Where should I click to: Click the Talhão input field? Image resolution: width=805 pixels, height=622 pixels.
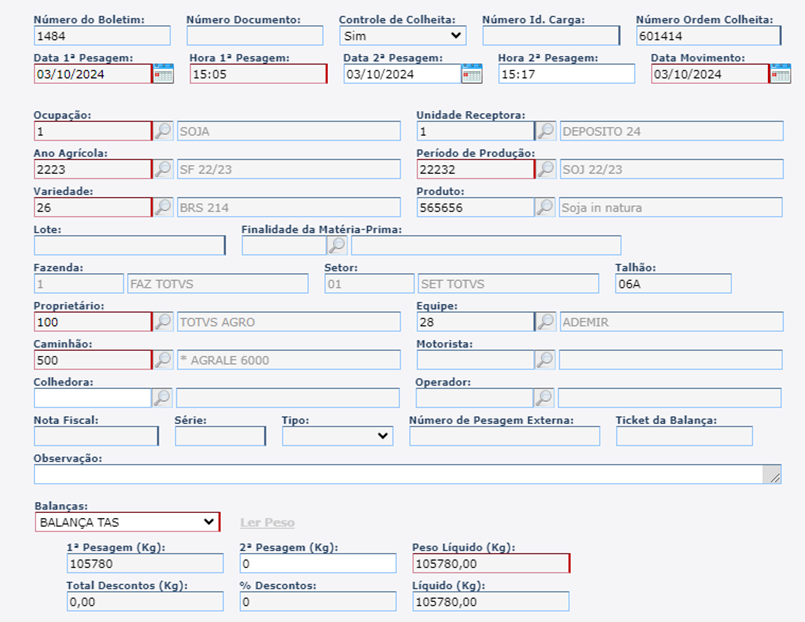(x=673, y=284)
